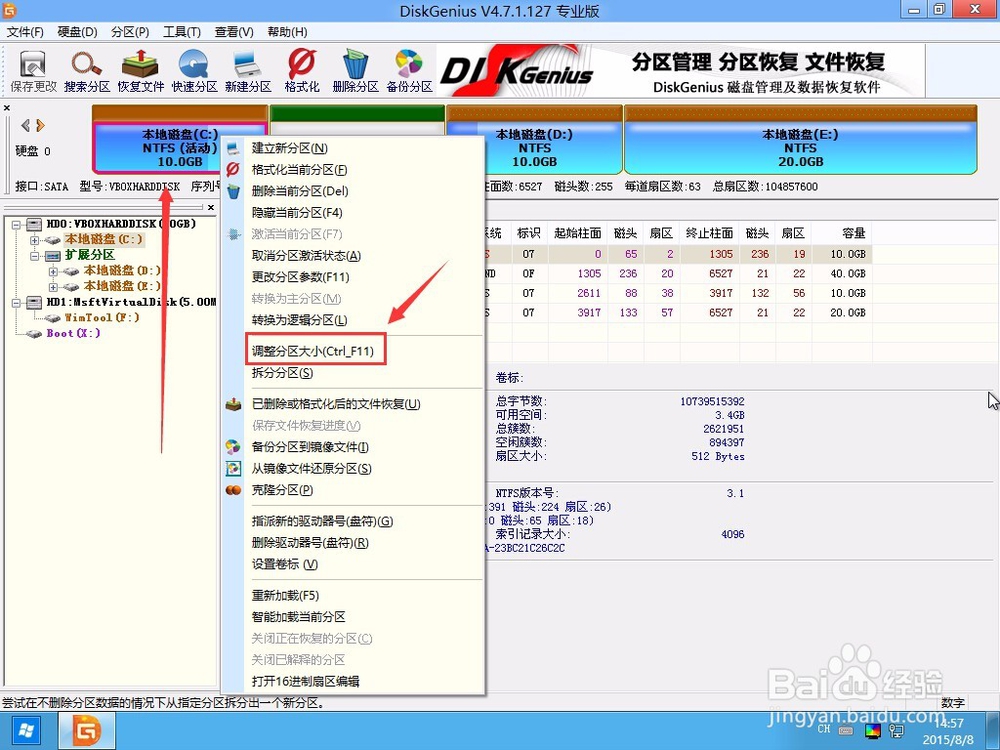1000x750 pixels.
Task: Select 备份分区到镜像文件(I) entry
Action: tap(310, 447)
